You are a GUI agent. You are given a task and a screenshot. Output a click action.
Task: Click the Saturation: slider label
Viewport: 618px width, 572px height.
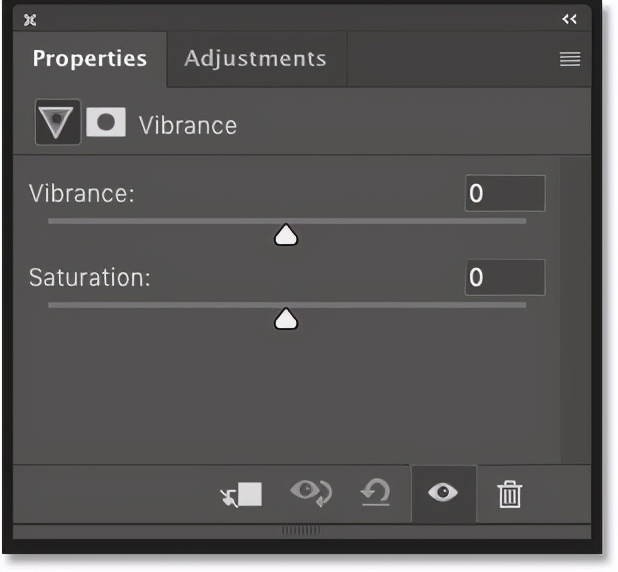click(x=89, y=278)
